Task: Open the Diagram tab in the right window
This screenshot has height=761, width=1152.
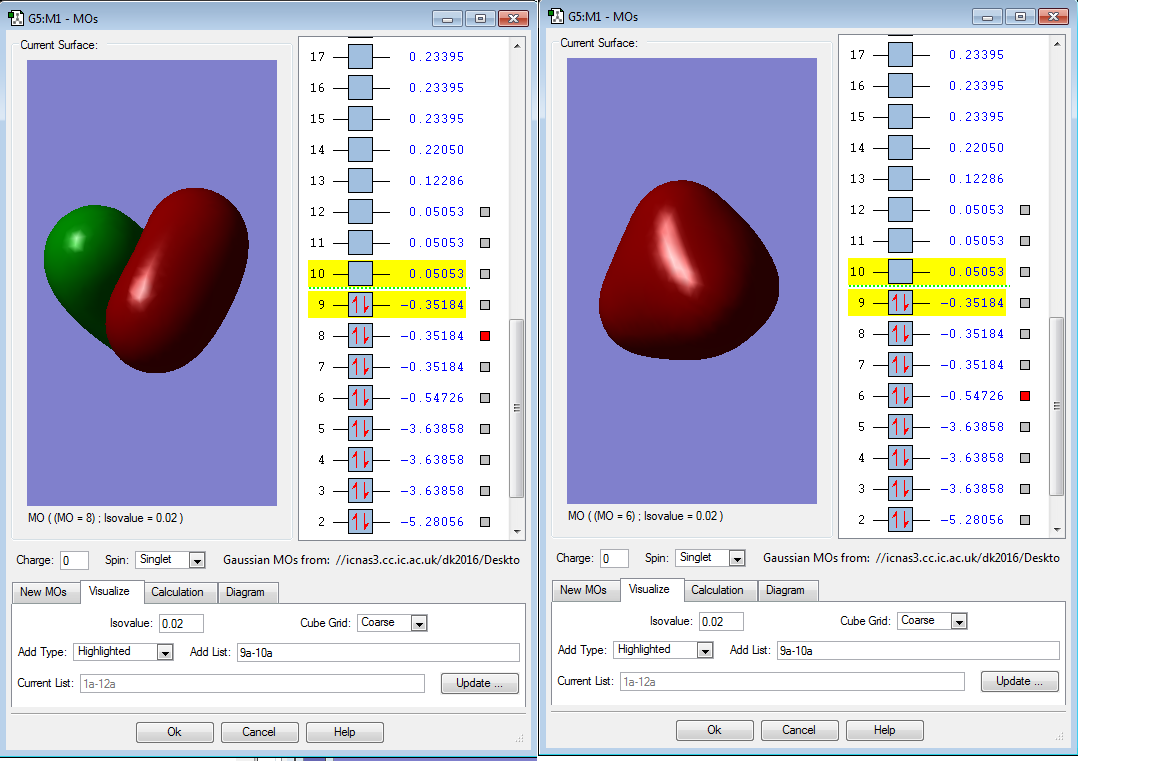Action: tap(785, 590)
